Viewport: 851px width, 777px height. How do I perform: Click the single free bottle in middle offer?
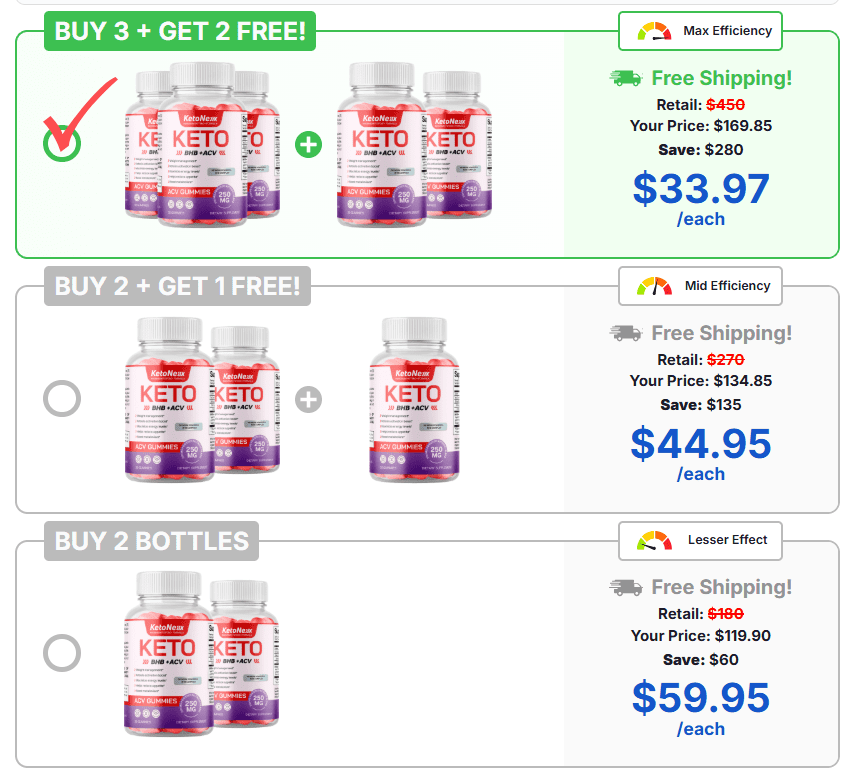click(x=414, y=400)
